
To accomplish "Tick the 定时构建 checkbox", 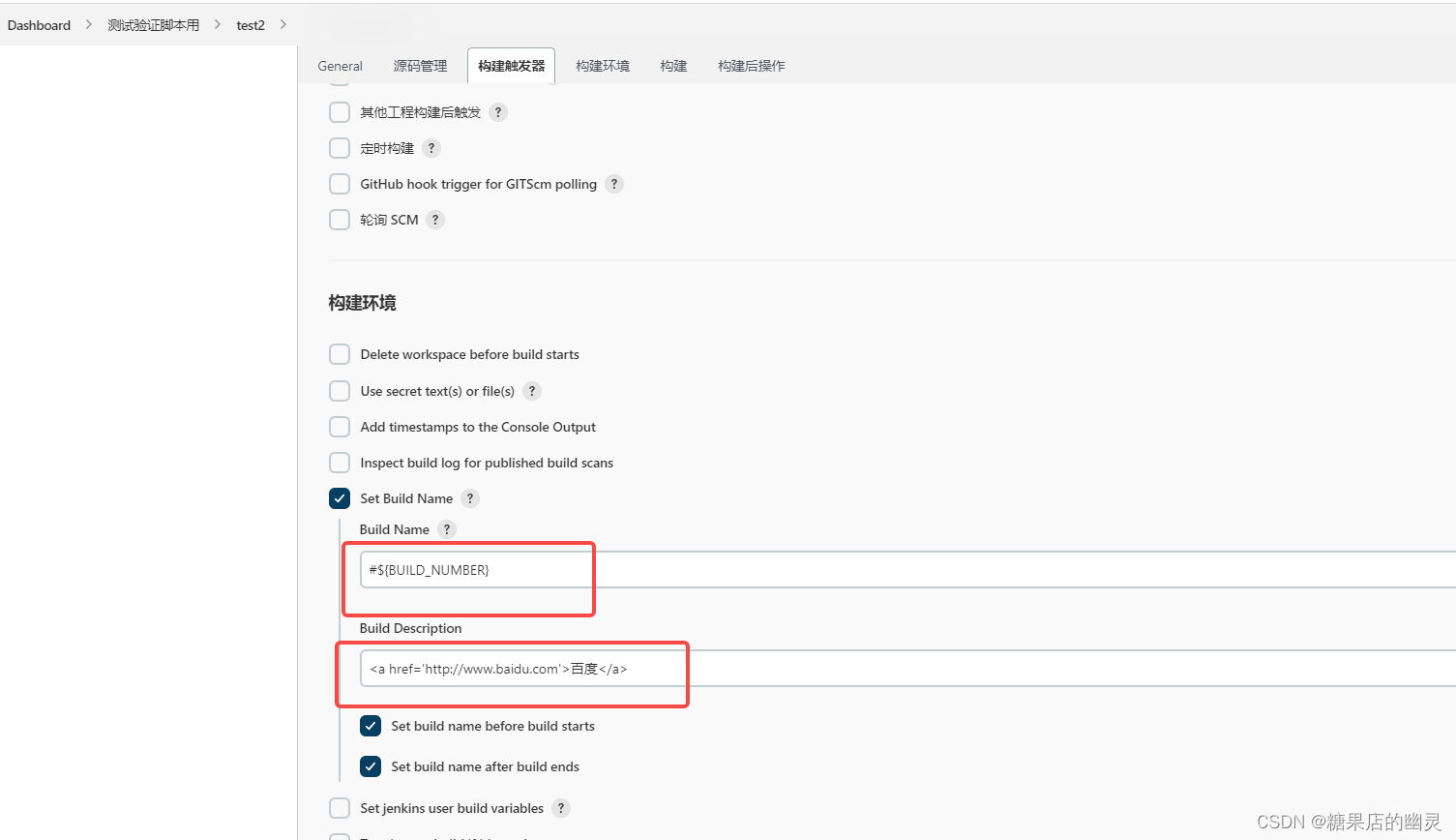I will [x=340, y=148].
